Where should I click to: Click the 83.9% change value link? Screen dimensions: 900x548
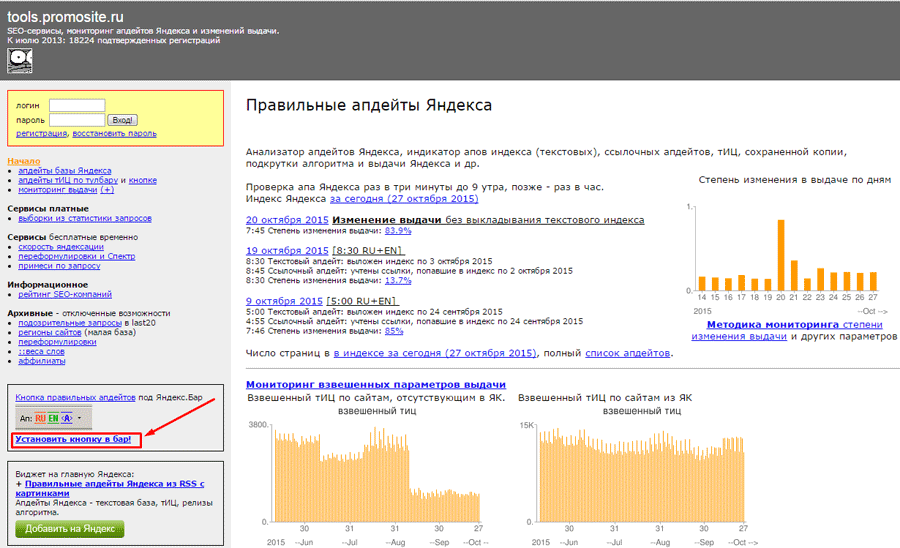pos(398,231)
